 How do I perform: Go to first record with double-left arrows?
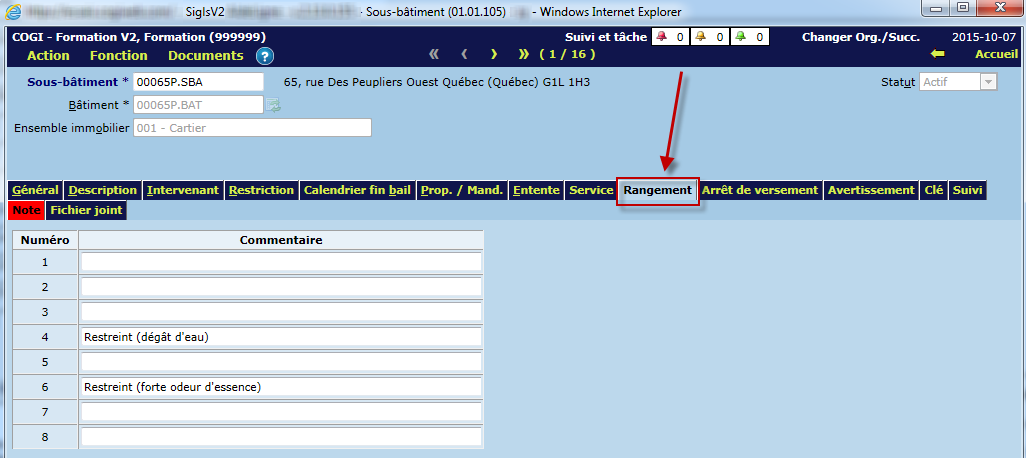point(434,54)
